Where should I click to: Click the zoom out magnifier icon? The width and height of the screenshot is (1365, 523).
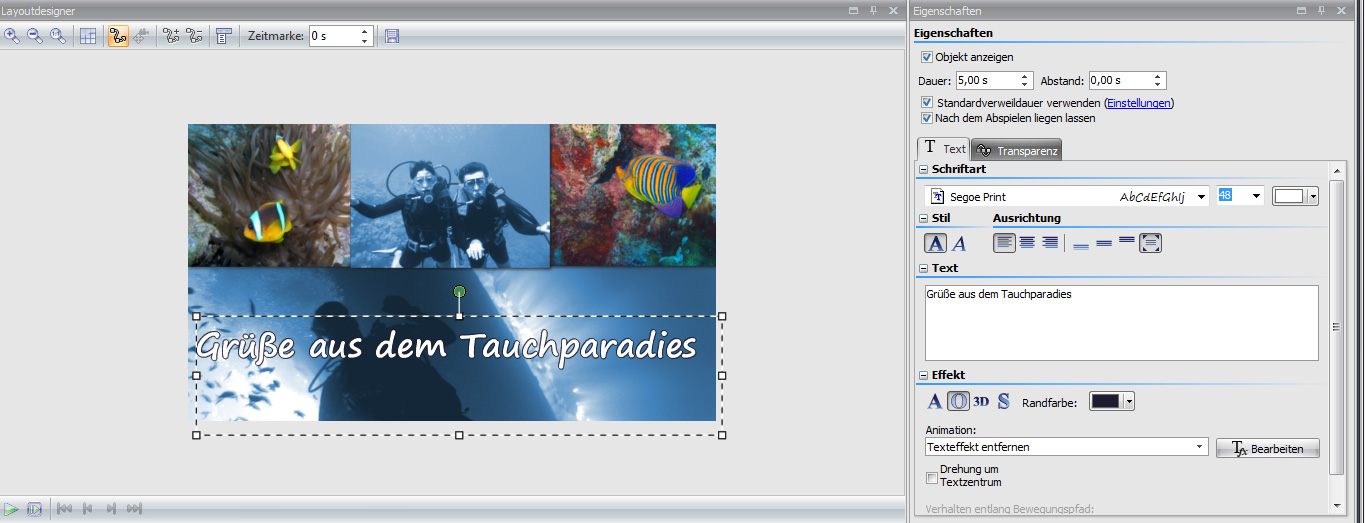coord(35,36)
